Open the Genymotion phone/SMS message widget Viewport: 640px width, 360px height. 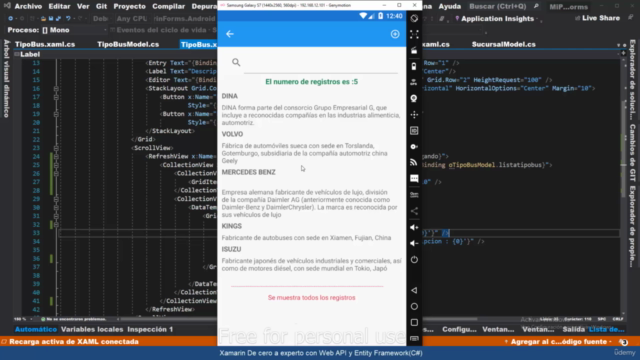(414, 178)
